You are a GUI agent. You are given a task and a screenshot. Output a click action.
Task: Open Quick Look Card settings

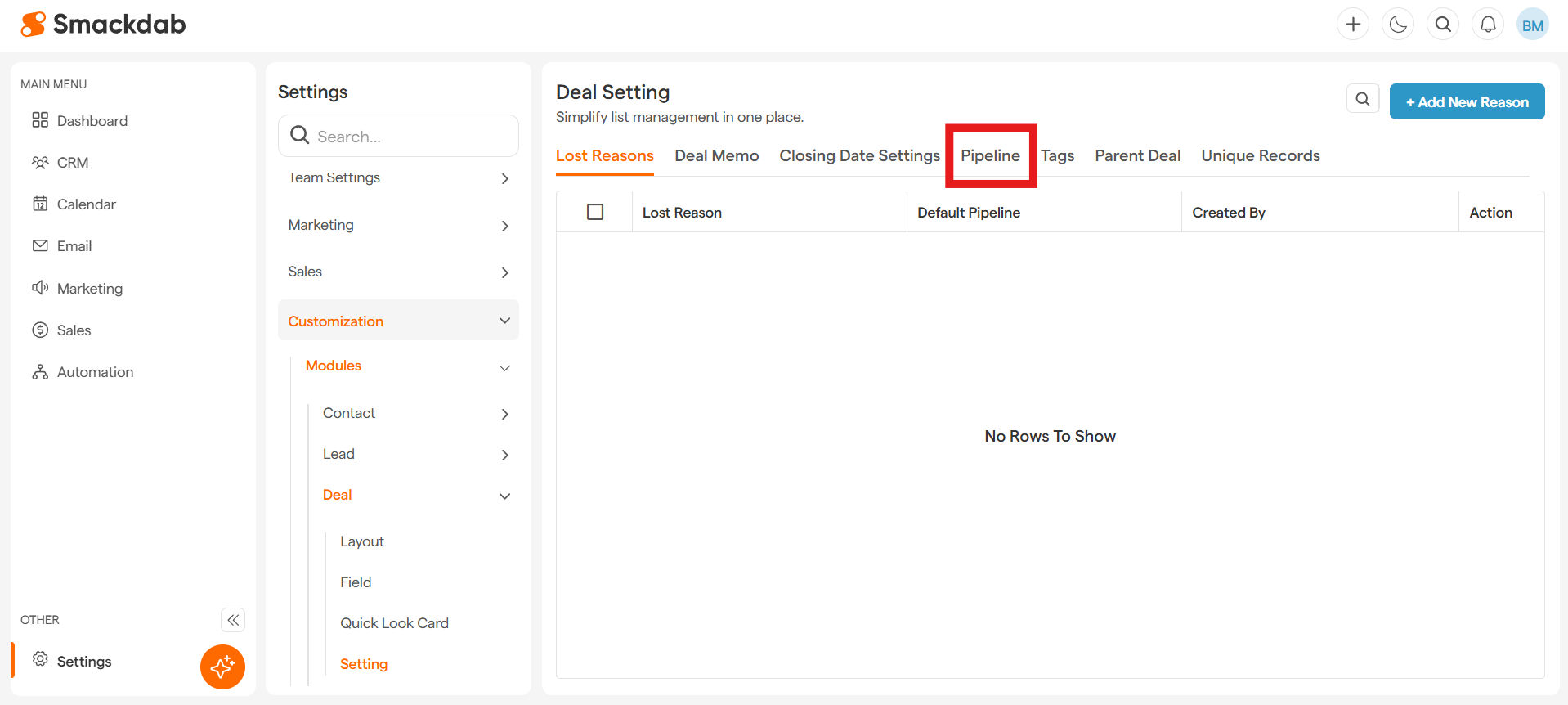click(x=394, y=623)
